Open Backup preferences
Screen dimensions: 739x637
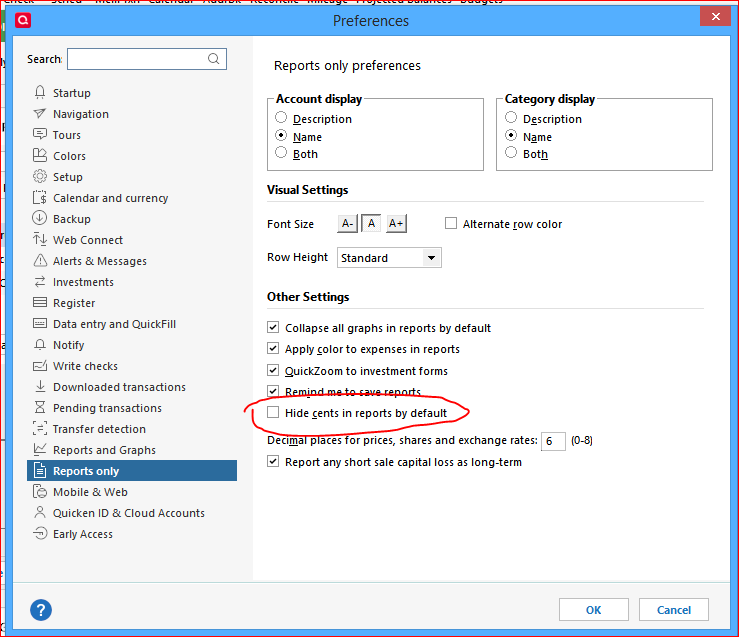[72, 219]
